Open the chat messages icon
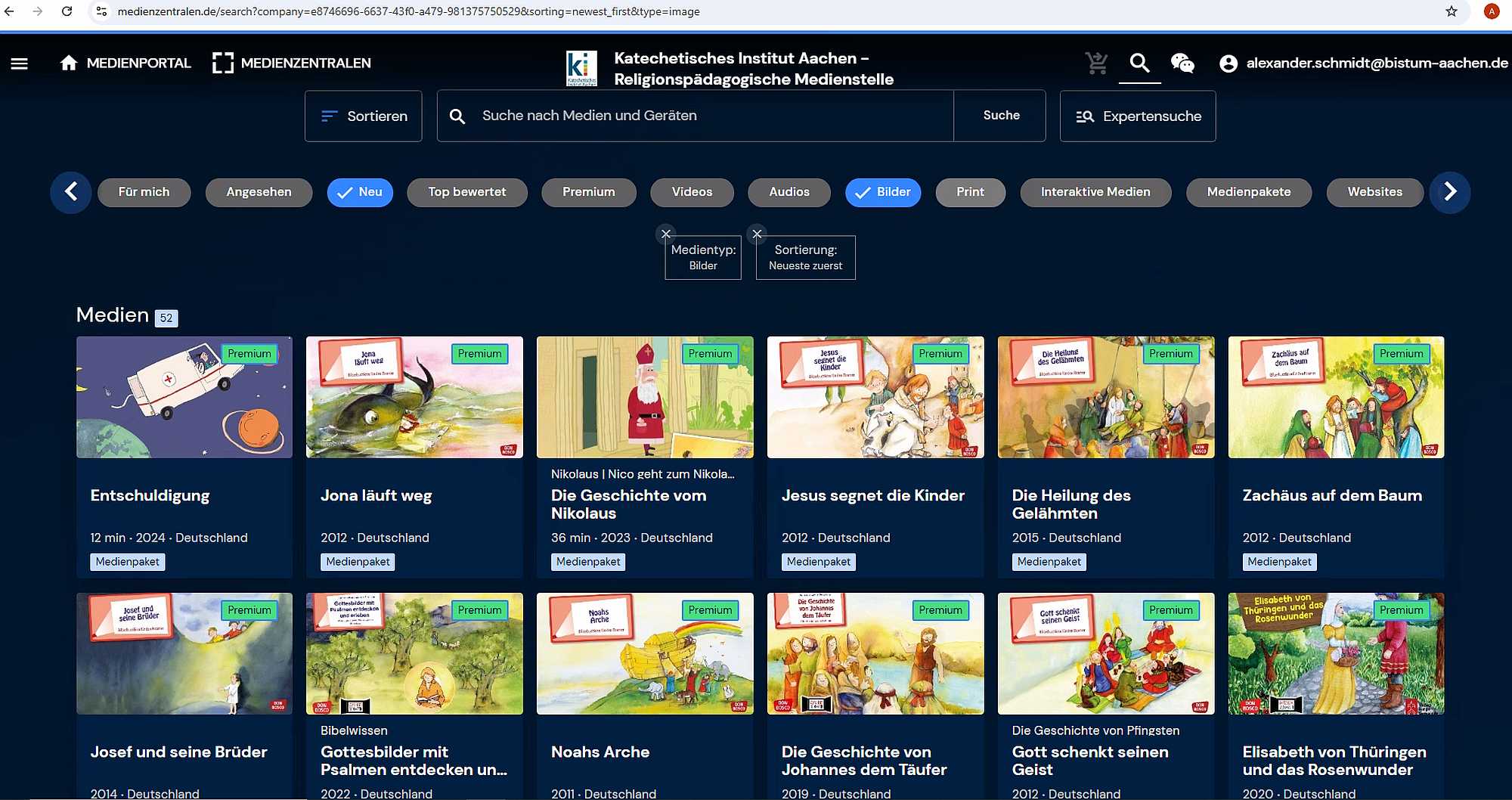1512x800 pixels. (1182, 64)
